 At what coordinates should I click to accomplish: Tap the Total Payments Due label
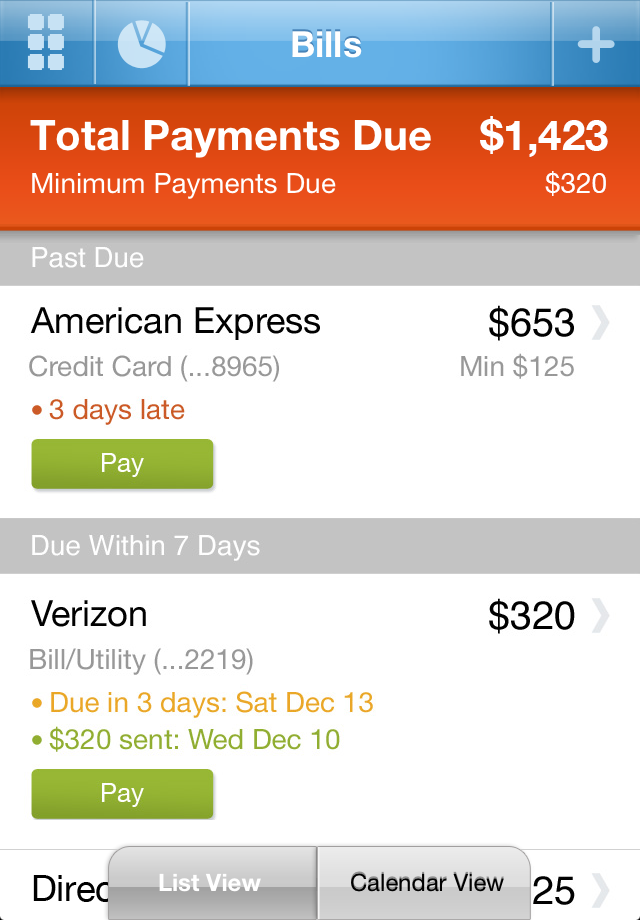(231, 136)
